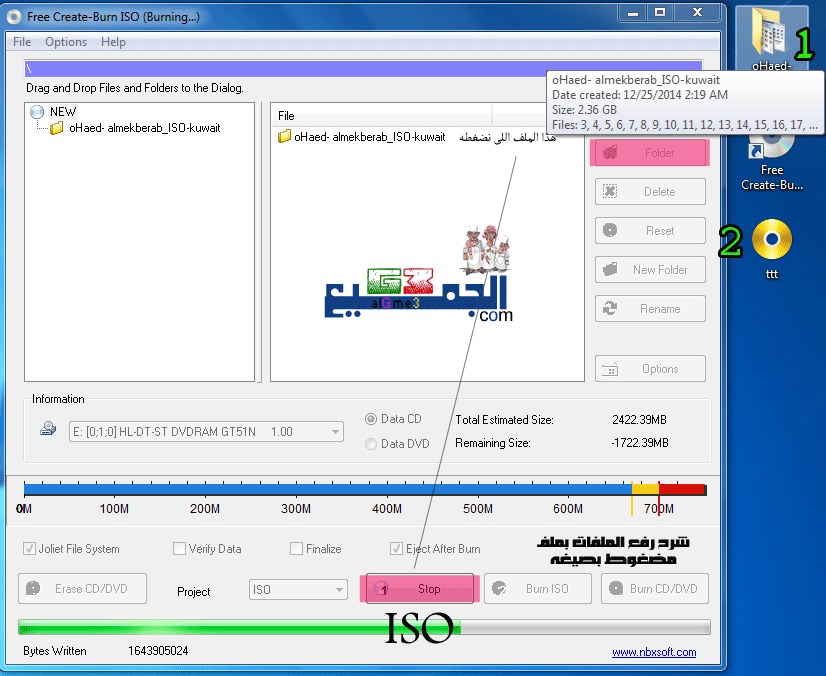Click the 2422.39MB total size value

click(639, 420)
